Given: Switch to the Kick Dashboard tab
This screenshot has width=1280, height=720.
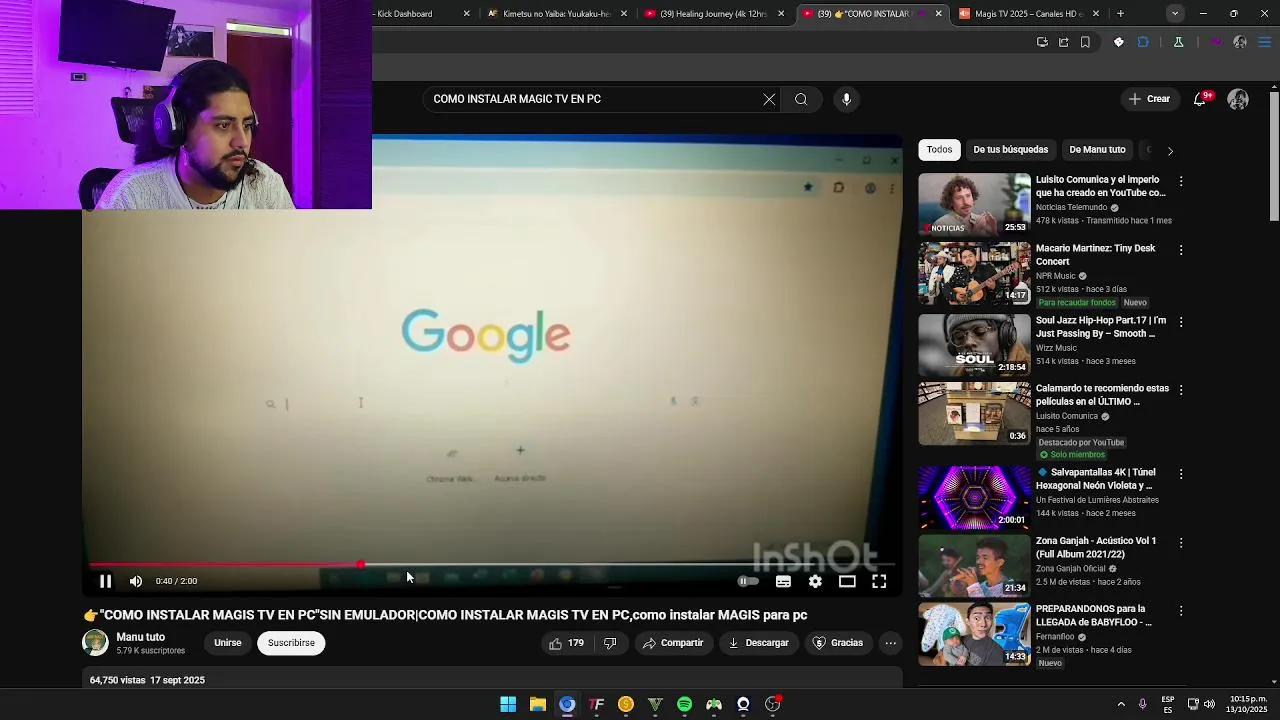Looking at the screenshot, I should click(405, 14).
